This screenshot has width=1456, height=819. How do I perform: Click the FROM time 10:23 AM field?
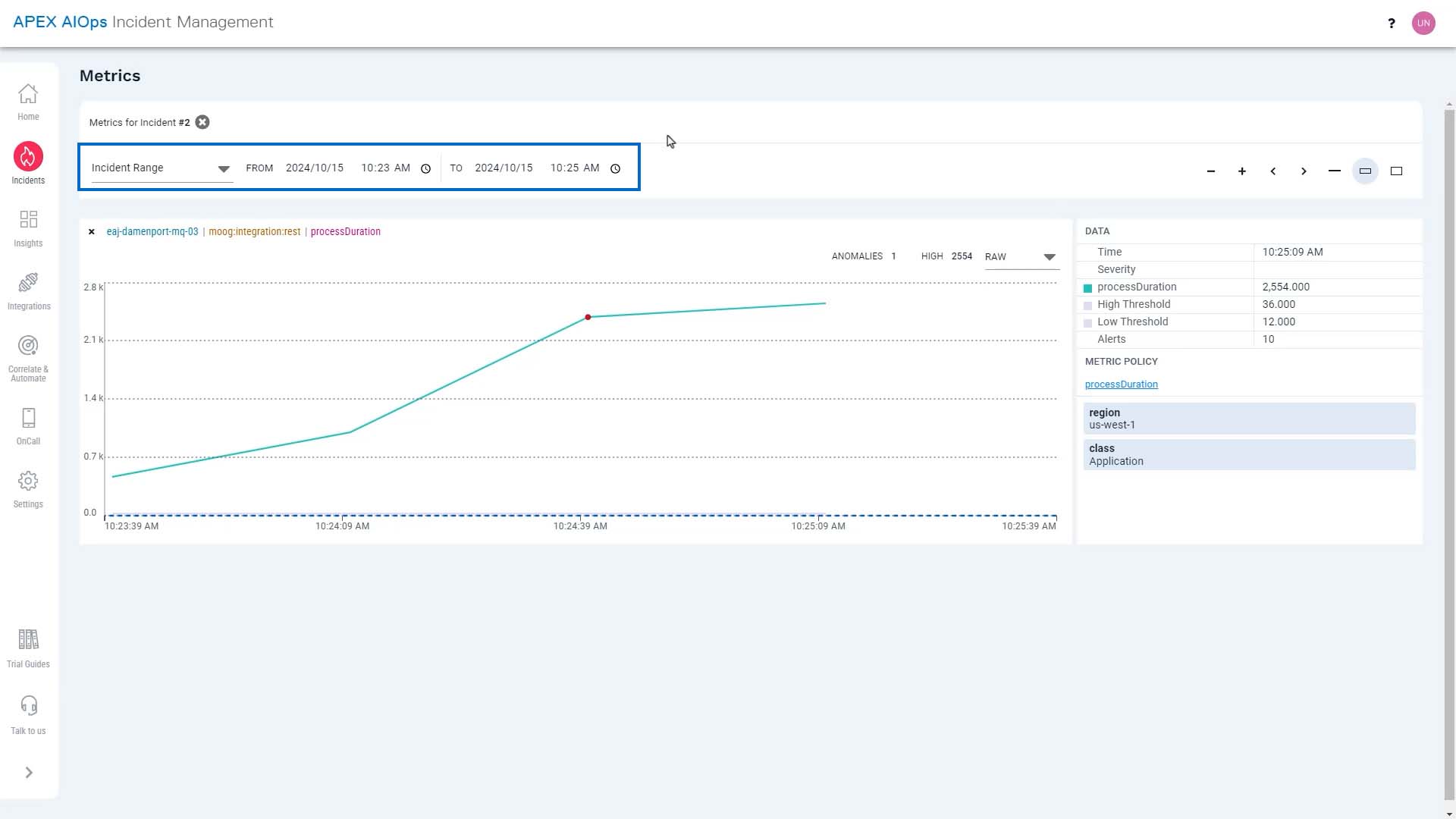coord(385,168)
